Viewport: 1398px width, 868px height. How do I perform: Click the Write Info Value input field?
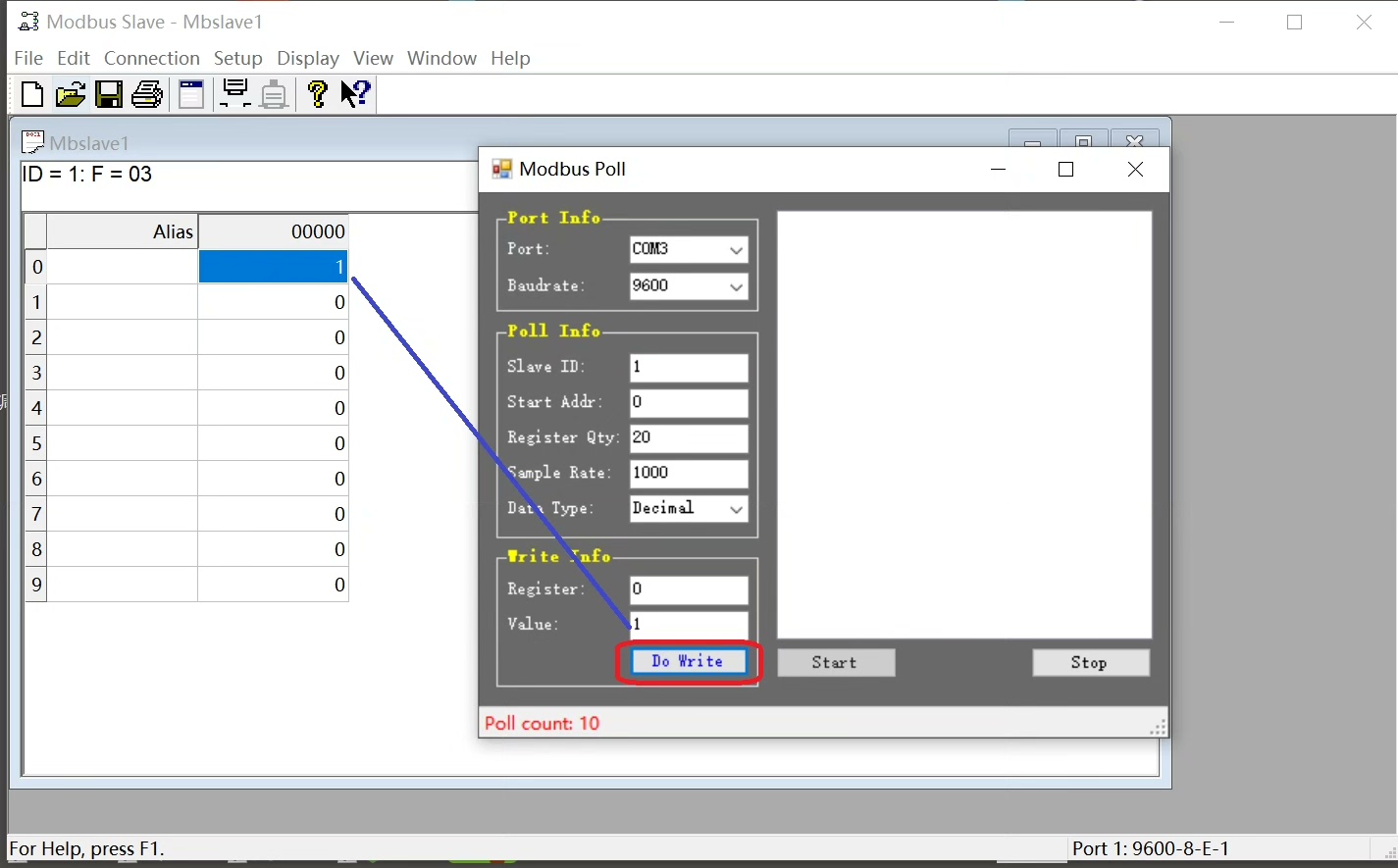point(689,625)
